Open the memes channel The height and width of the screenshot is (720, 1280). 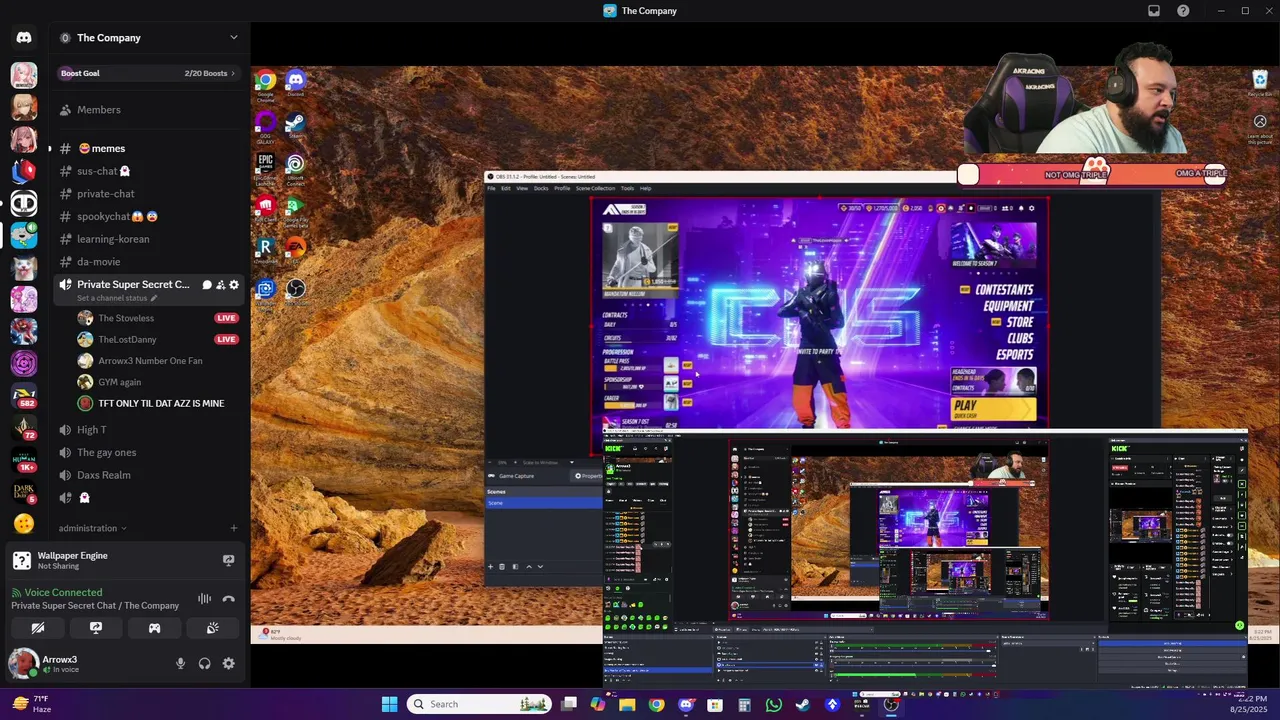click(150, 149)
